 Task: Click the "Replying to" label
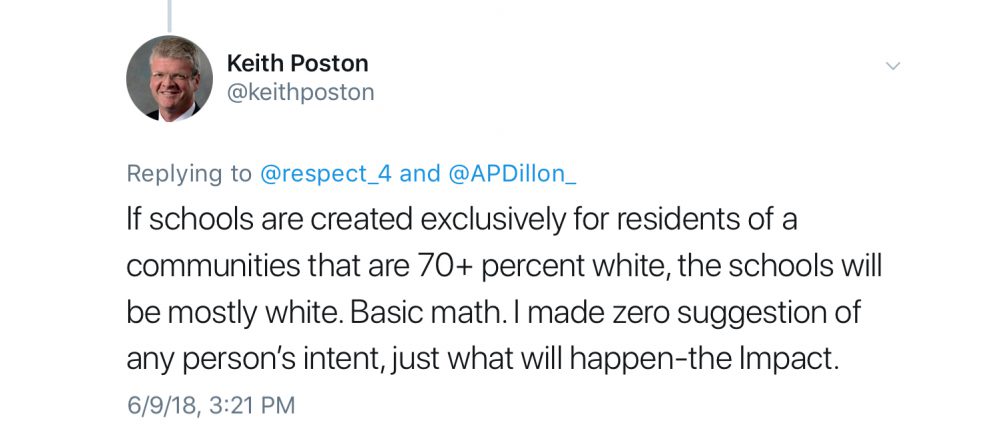click(189, 174)
